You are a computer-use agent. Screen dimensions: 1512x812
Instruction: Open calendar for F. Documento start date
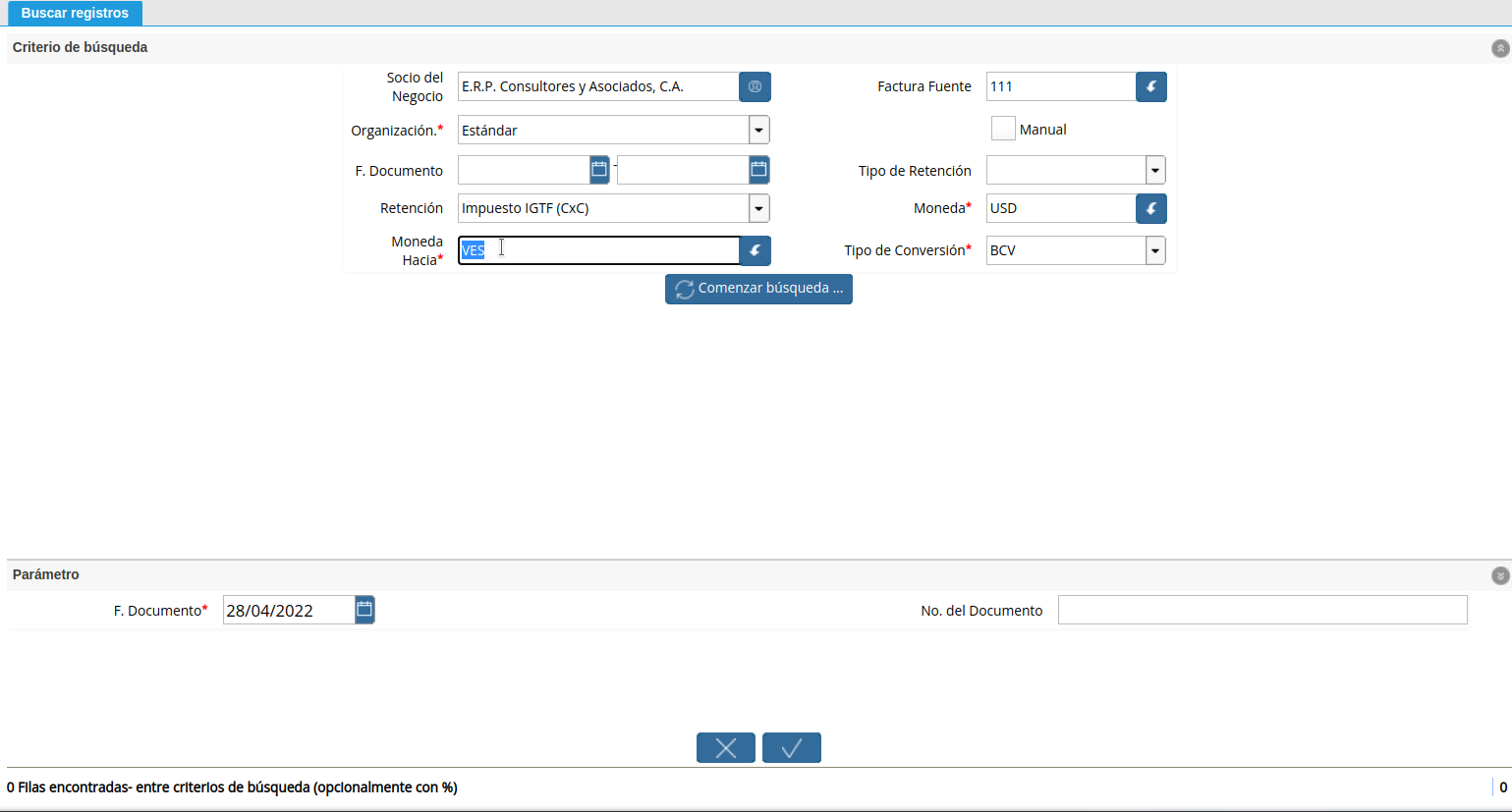click(599, 170)
